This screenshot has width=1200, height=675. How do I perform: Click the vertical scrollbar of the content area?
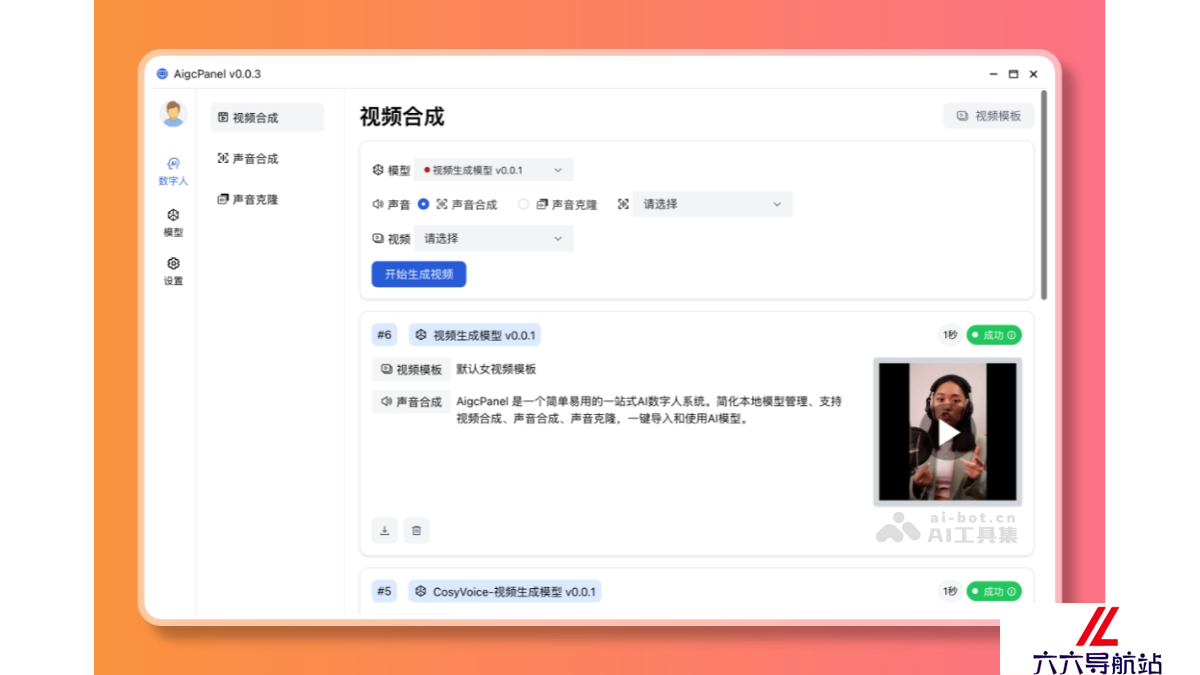[1044, 195]
